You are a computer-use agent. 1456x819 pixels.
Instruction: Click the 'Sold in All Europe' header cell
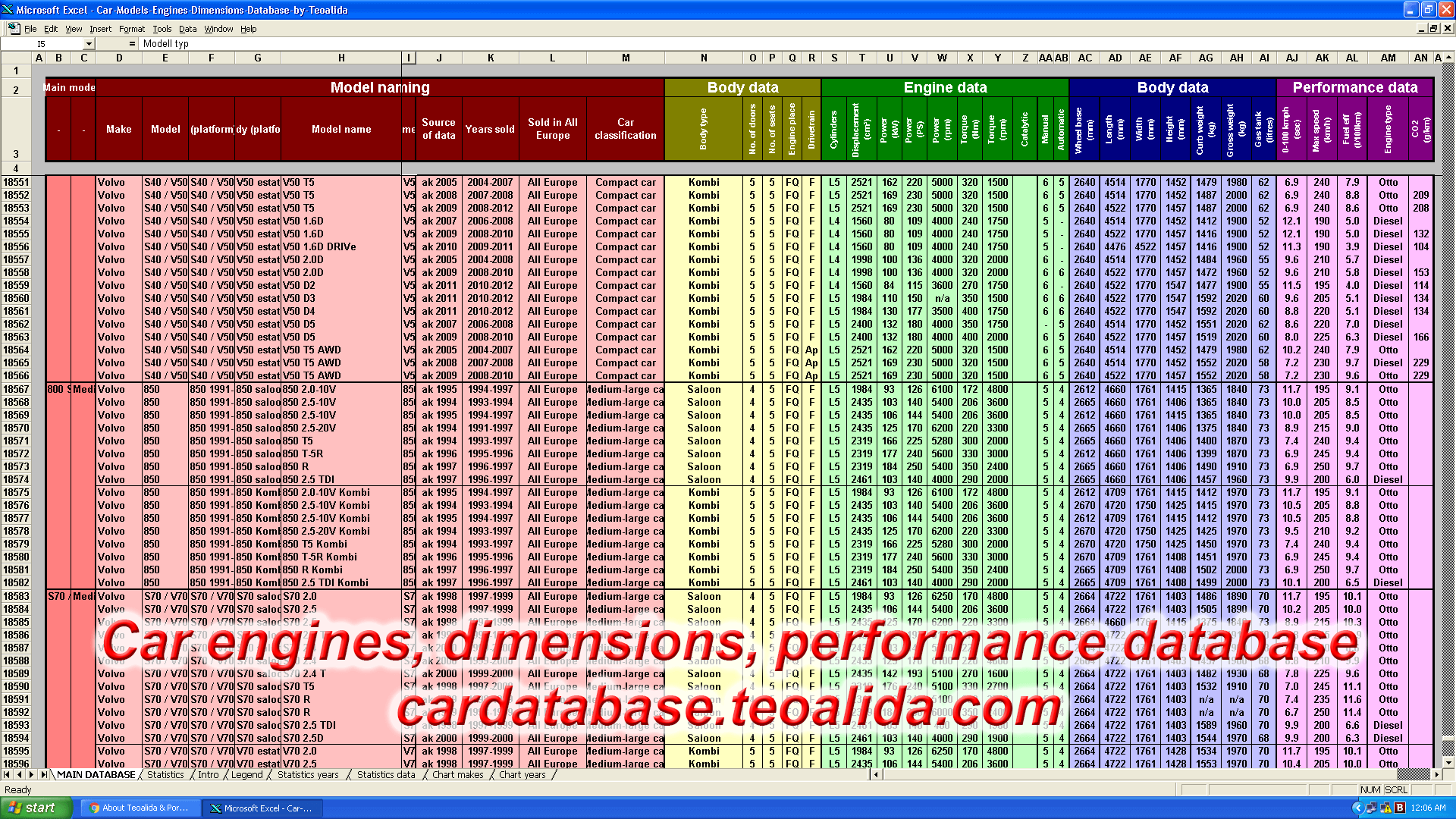[553, 129]
